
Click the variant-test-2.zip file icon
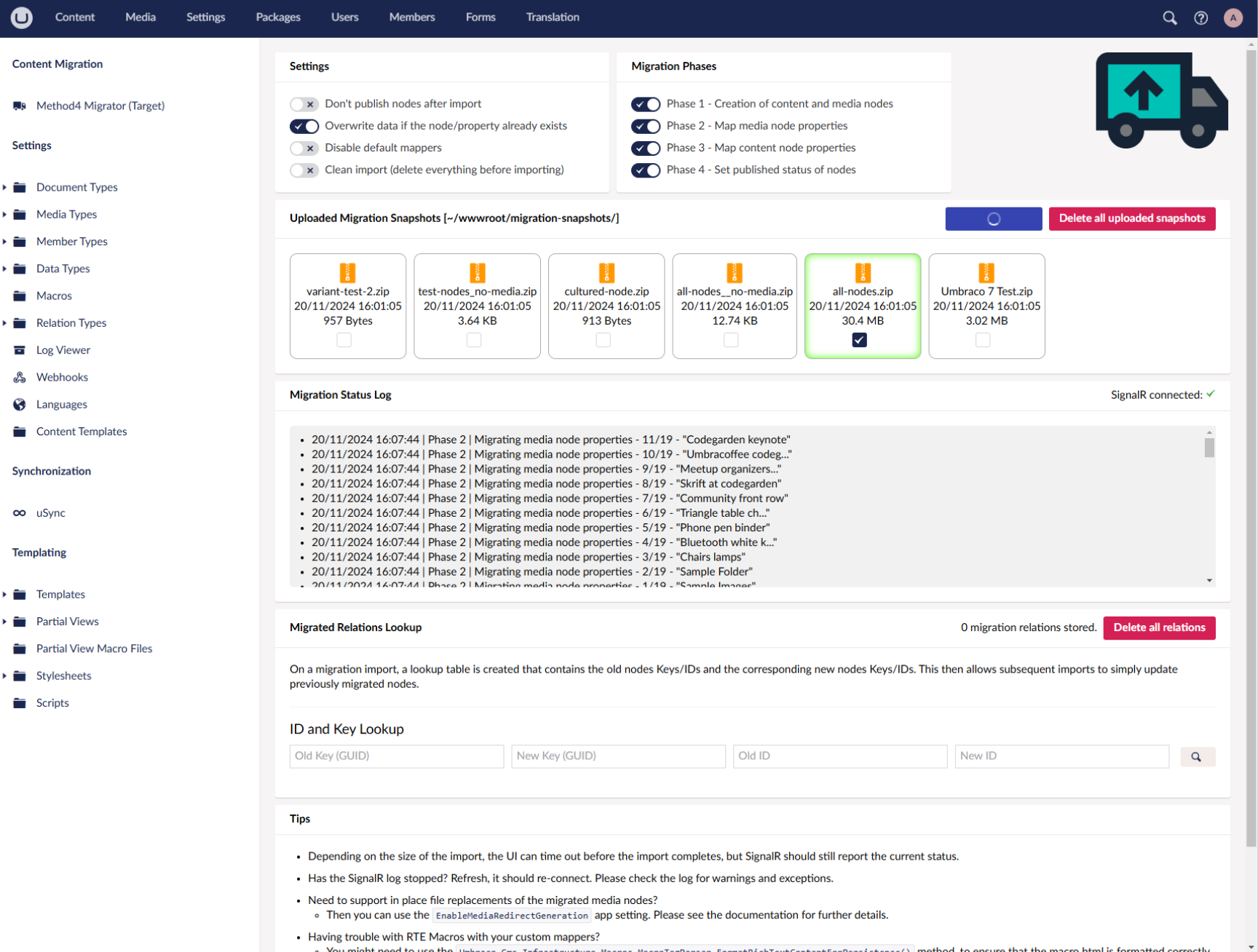tap(348, 273)
